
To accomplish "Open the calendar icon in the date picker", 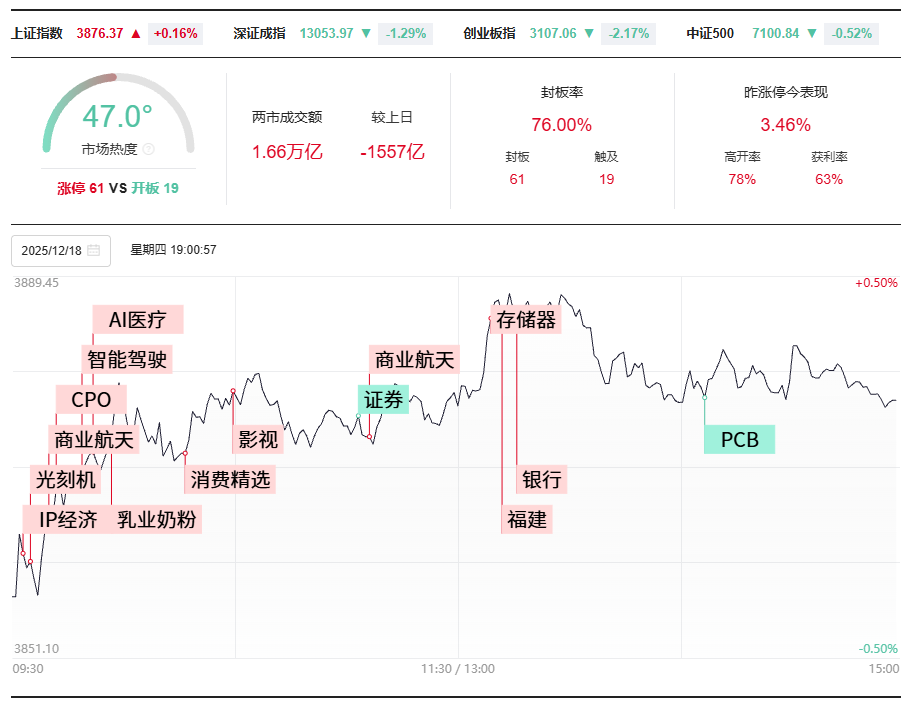I will point(95,251).
